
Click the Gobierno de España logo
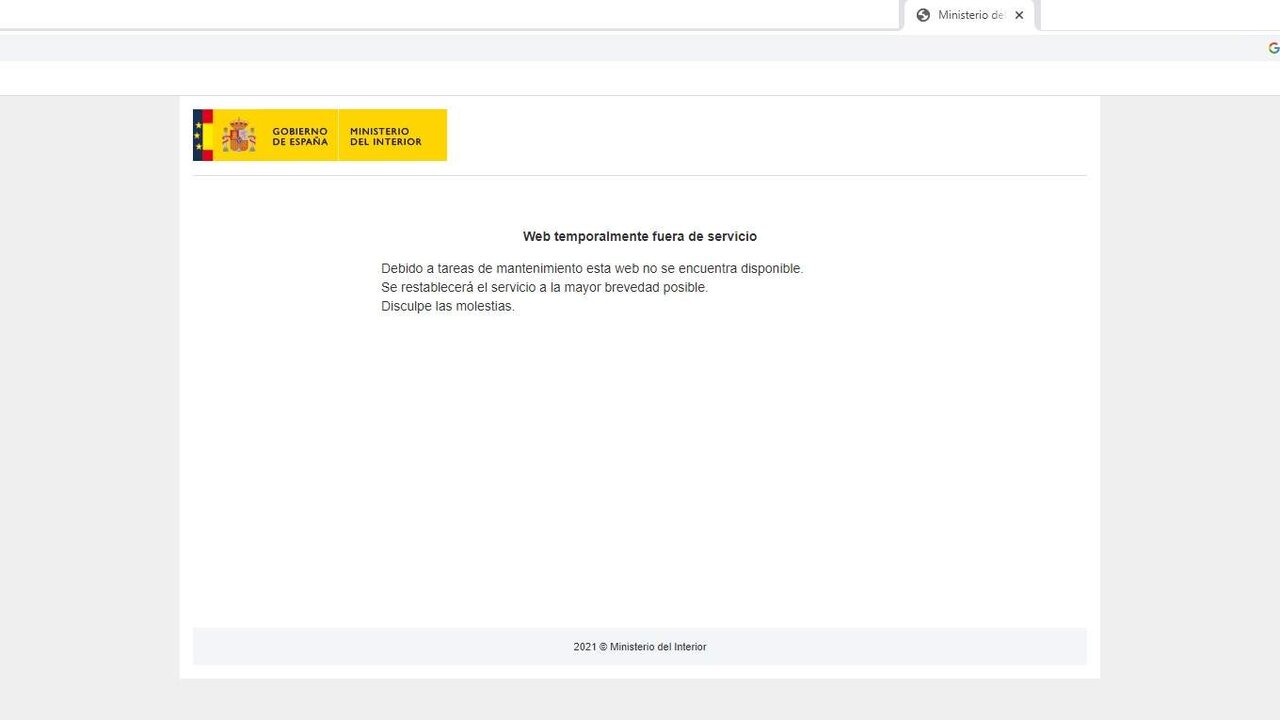click(x=265, y=135)
